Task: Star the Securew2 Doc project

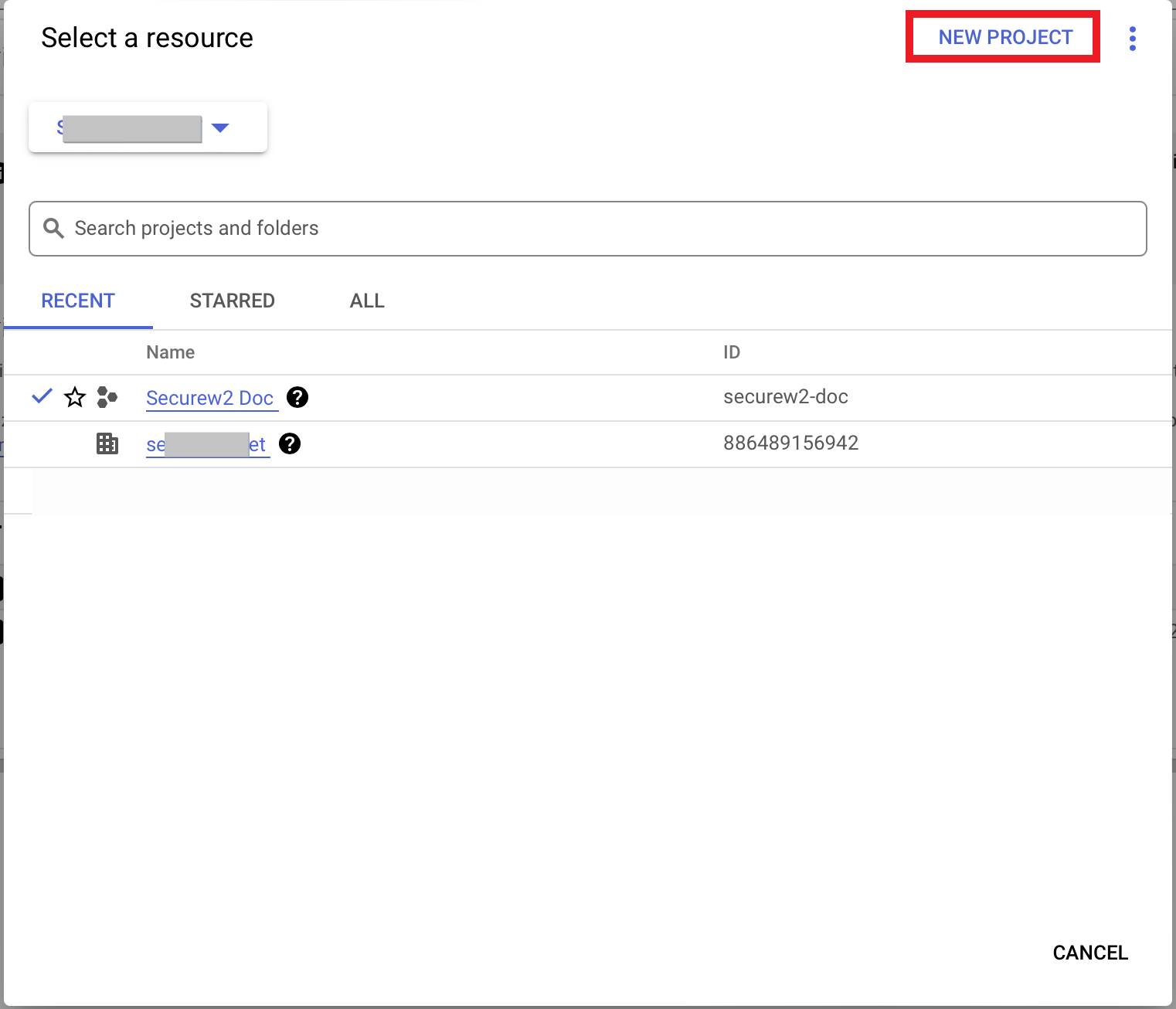Action: (75, 397)
